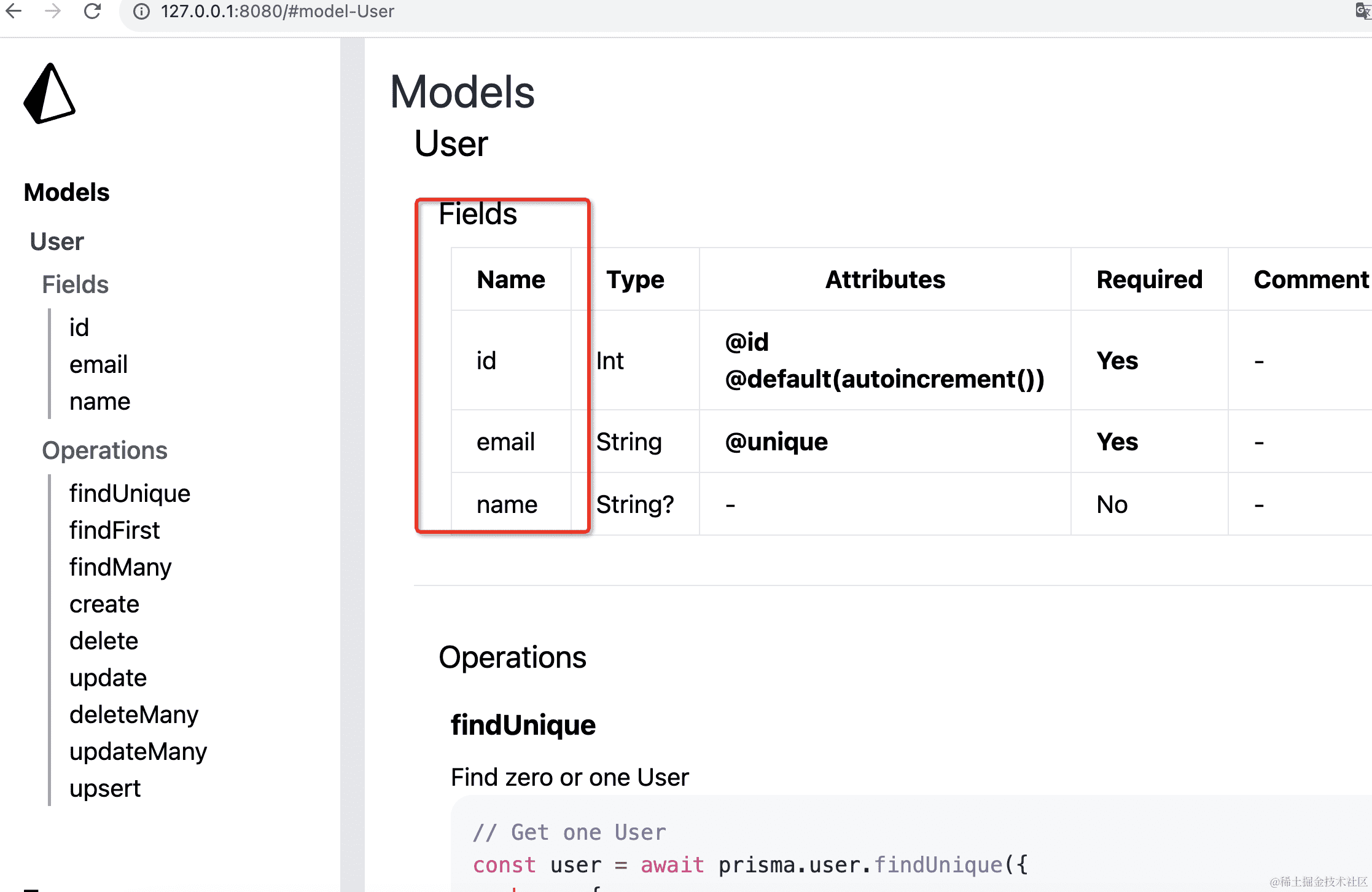1372x892 pixels.
Task: Click the browser forward arrow
Action: [x=53, y=11]
